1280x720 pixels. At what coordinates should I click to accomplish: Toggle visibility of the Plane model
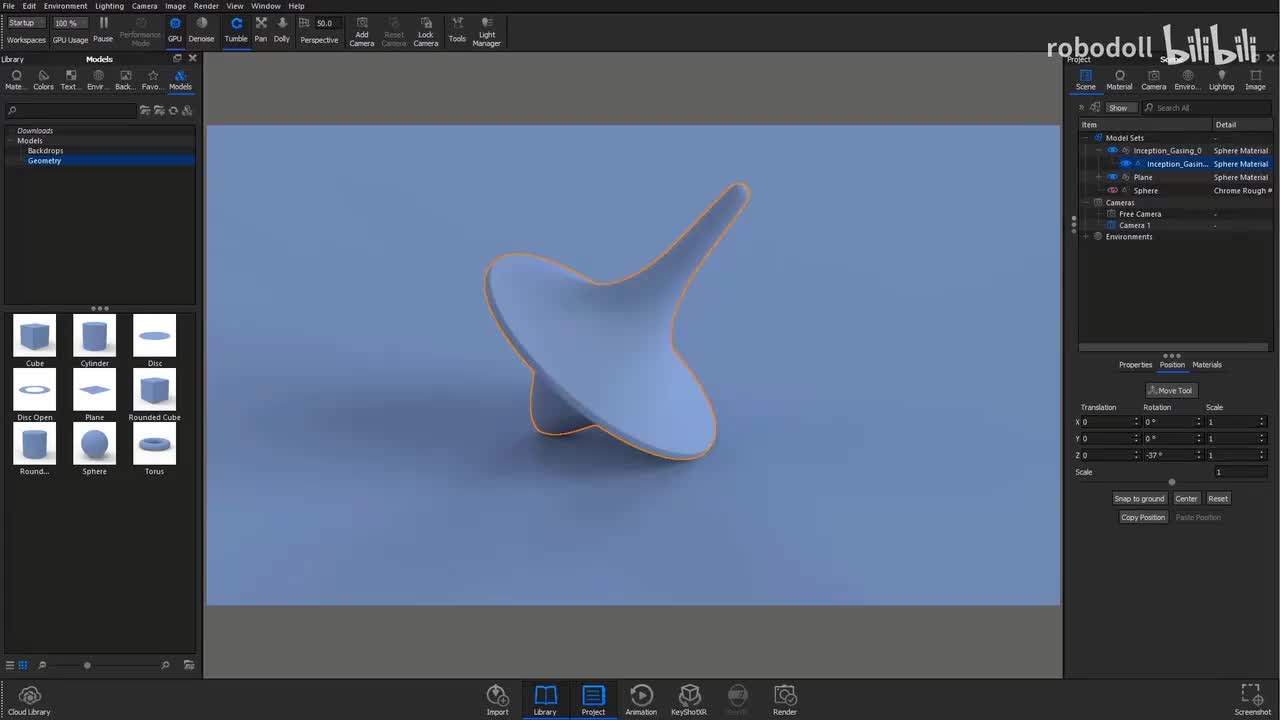1112,177
